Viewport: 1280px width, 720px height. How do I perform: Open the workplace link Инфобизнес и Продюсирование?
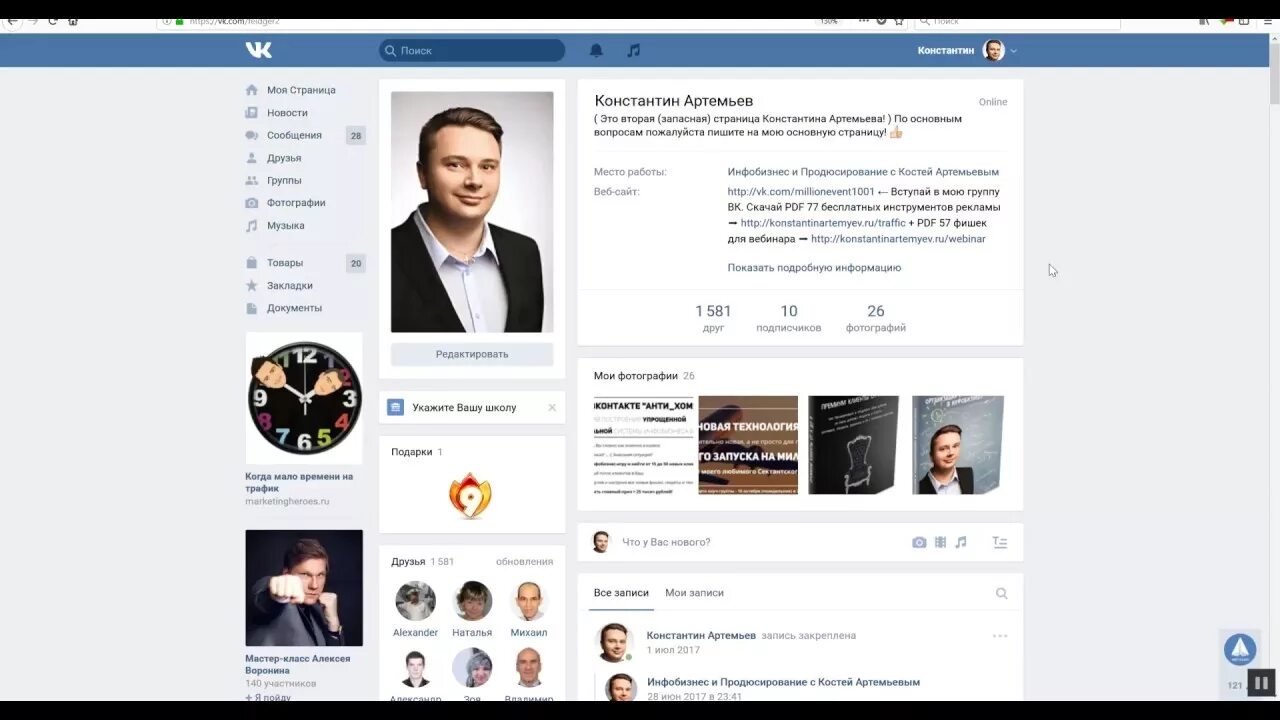(863, 172)
